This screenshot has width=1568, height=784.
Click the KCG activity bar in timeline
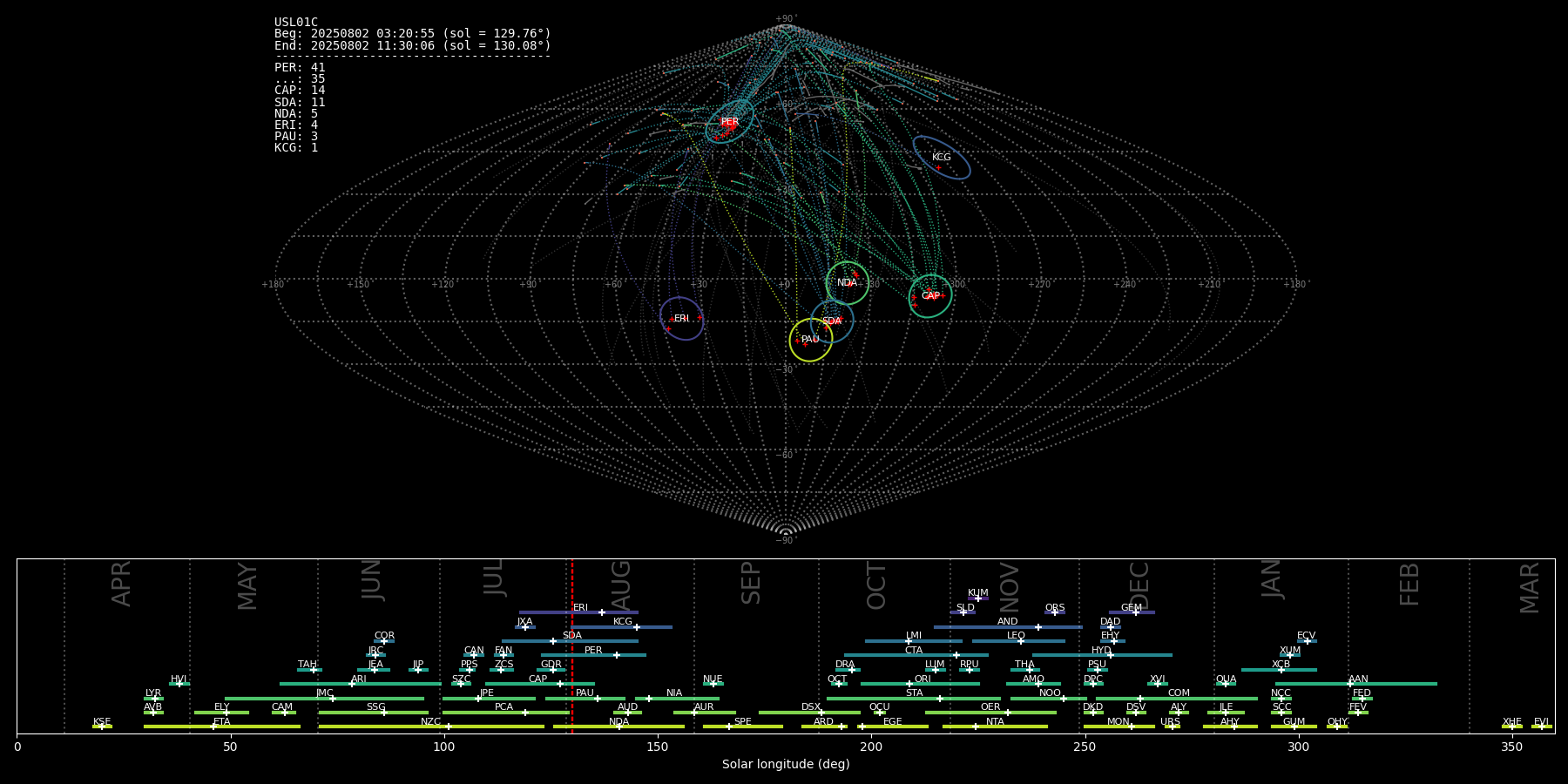pos(621,626)
